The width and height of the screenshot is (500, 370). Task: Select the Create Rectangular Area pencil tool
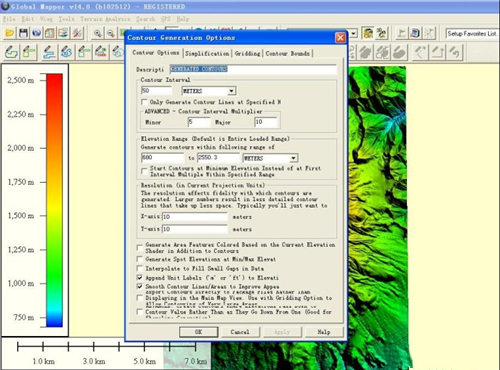point(29,52)
